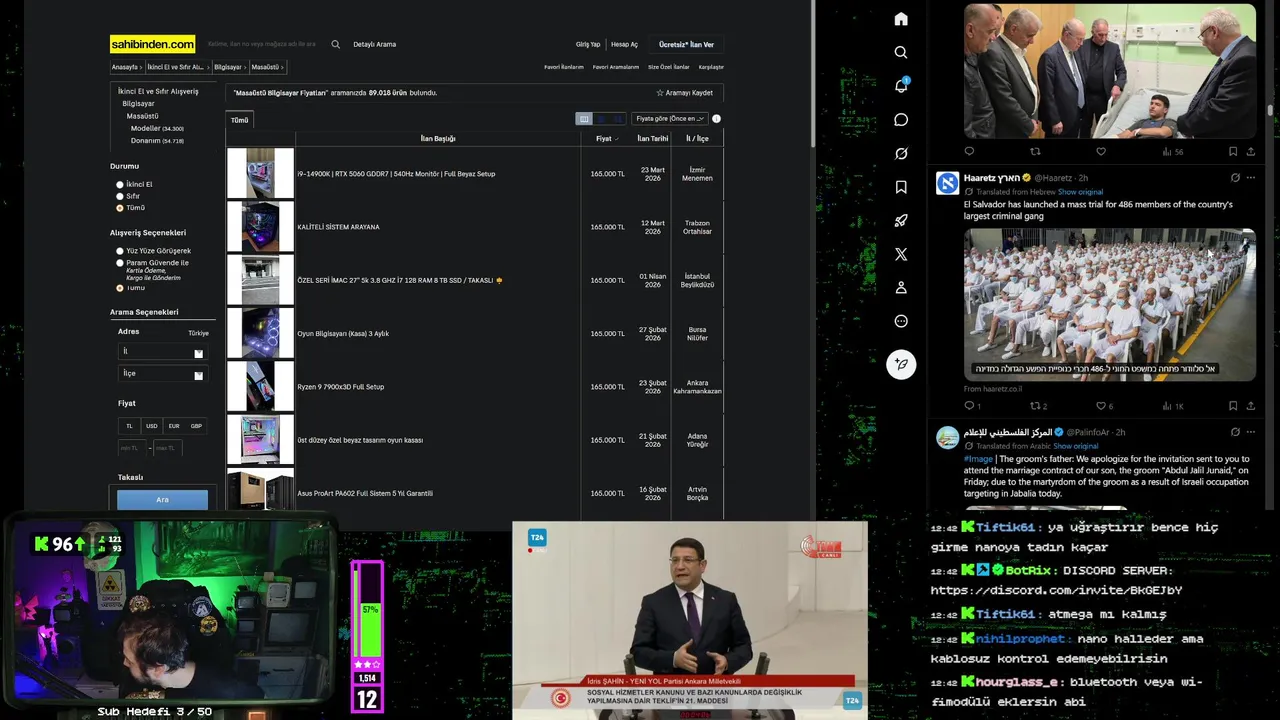Choose USD currency for price filter
This screenshot has width=1280, height=720.
coord(151,426)
